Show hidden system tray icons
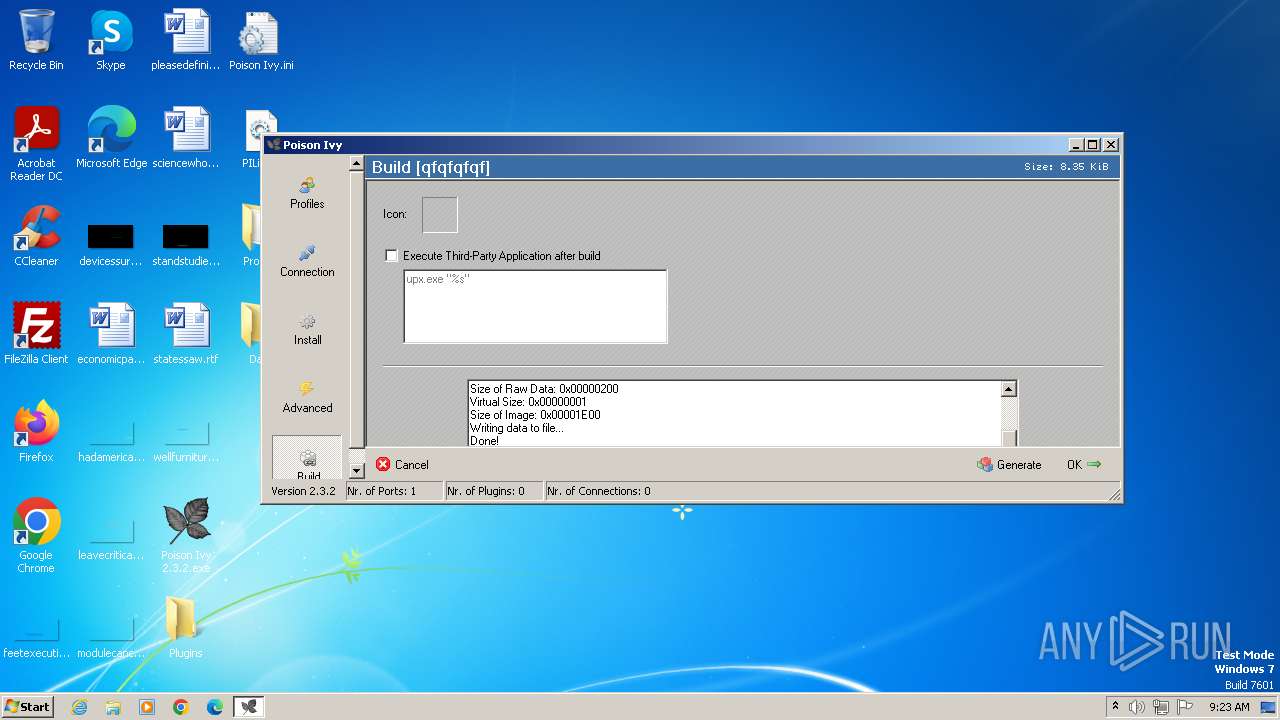The width and height of the screenshot is (1280, 720). (1115, 707)
